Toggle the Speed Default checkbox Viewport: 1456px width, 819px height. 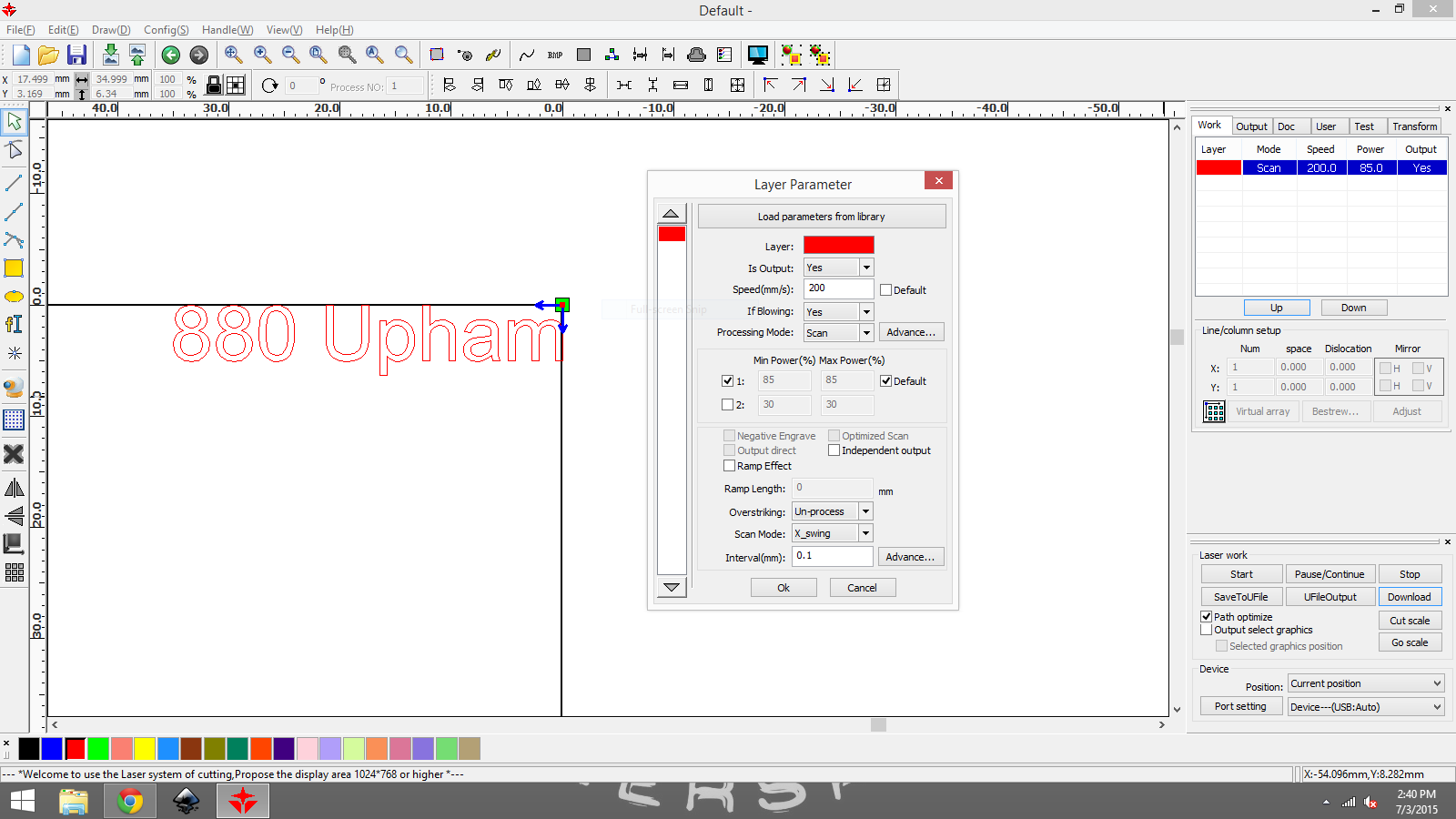click(x=885, y=290)
